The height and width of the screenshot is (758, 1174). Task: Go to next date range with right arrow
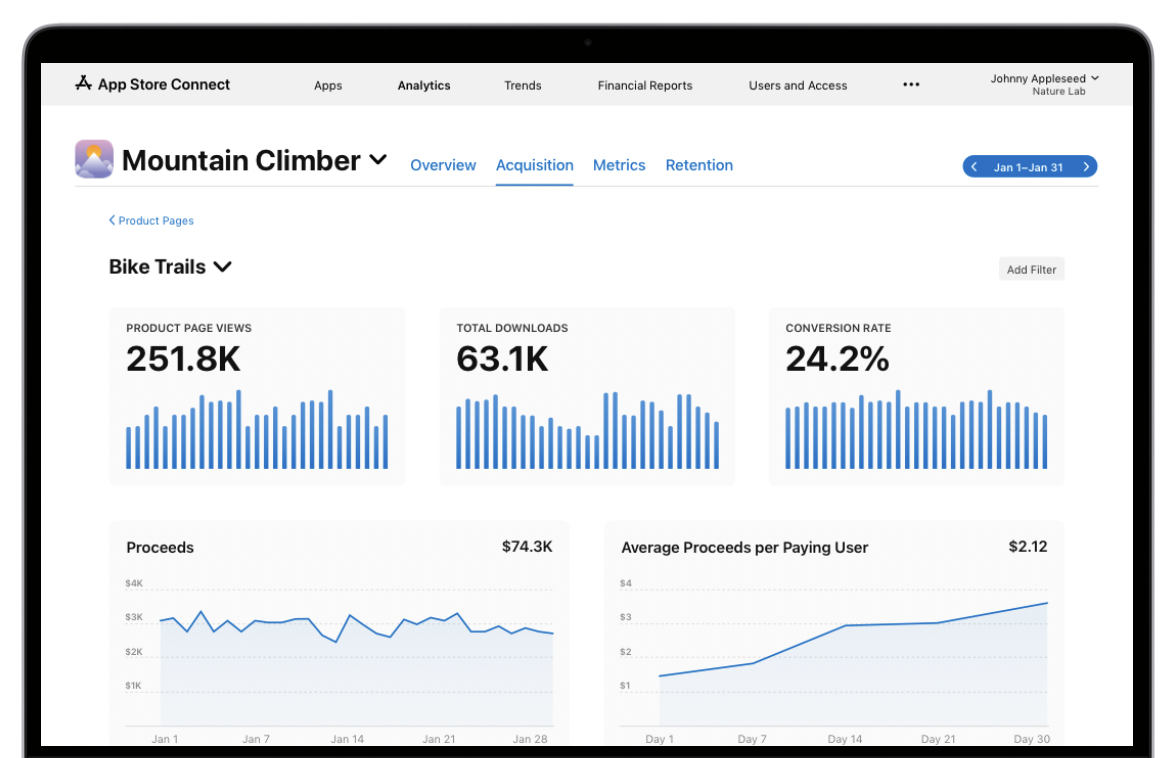1086,167
